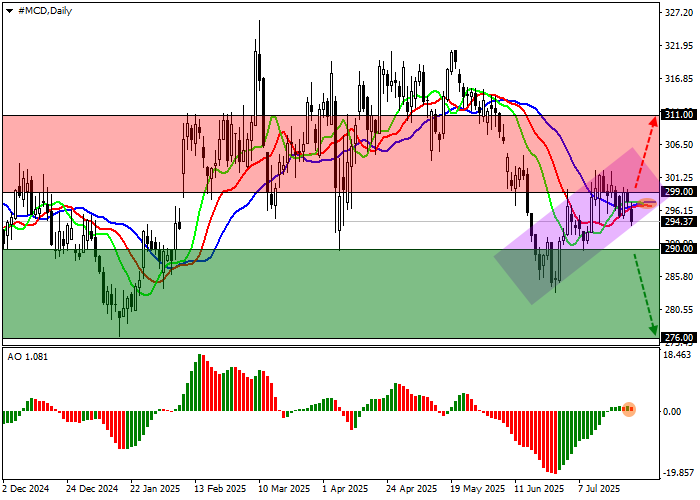Image resolution: width=700 pixels, height=500 pixels.
Task: Click the #MCD,Daily chart title
Action: [44, 9]
